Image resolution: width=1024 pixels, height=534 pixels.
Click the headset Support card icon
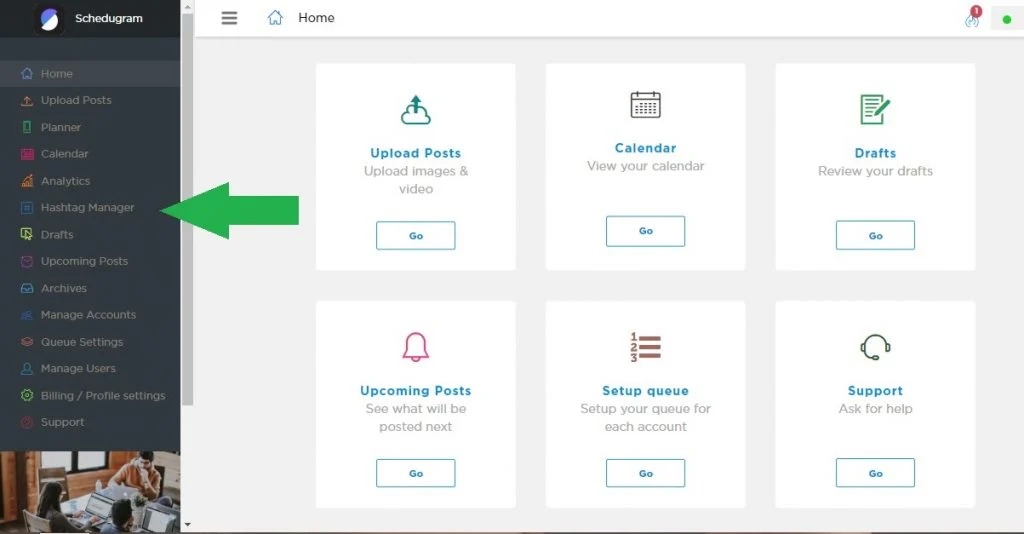click(875, 347)
